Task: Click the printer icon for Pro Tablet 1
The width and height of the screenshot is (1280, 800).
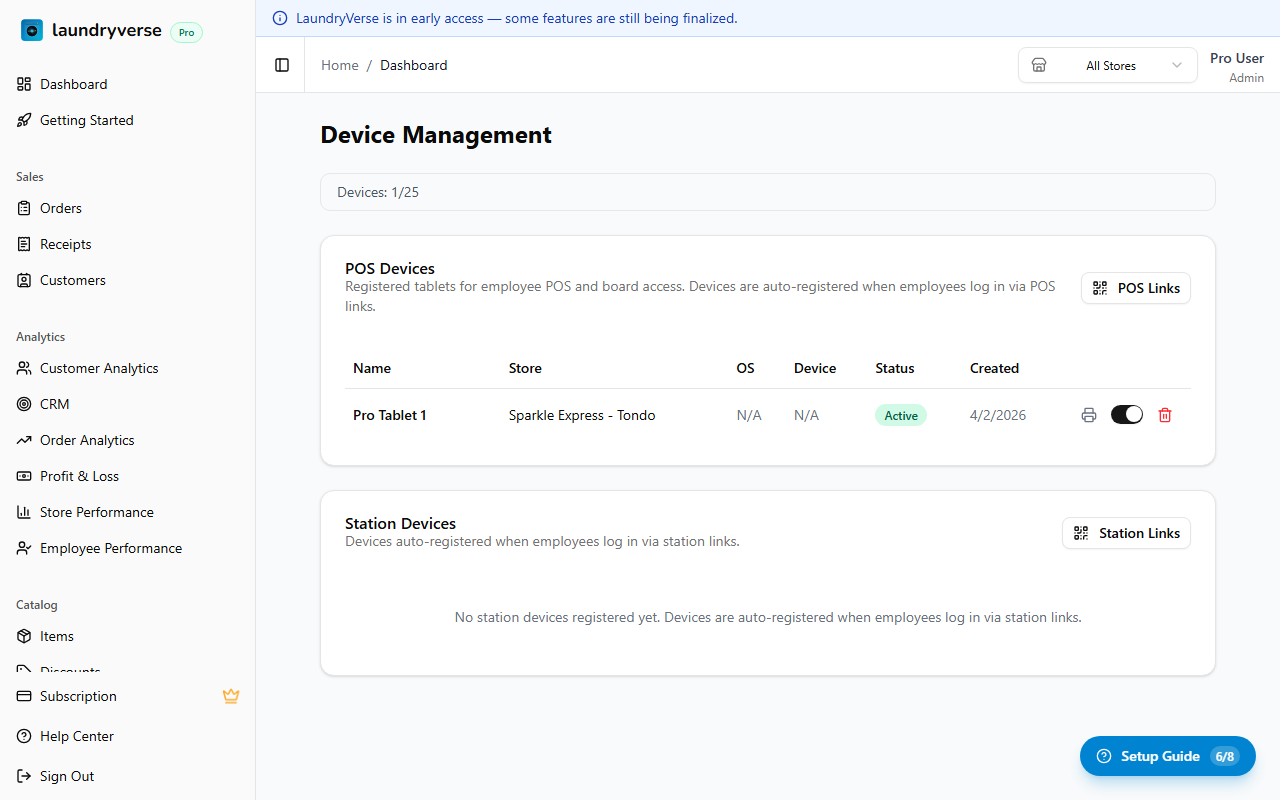Action: 1089,415
